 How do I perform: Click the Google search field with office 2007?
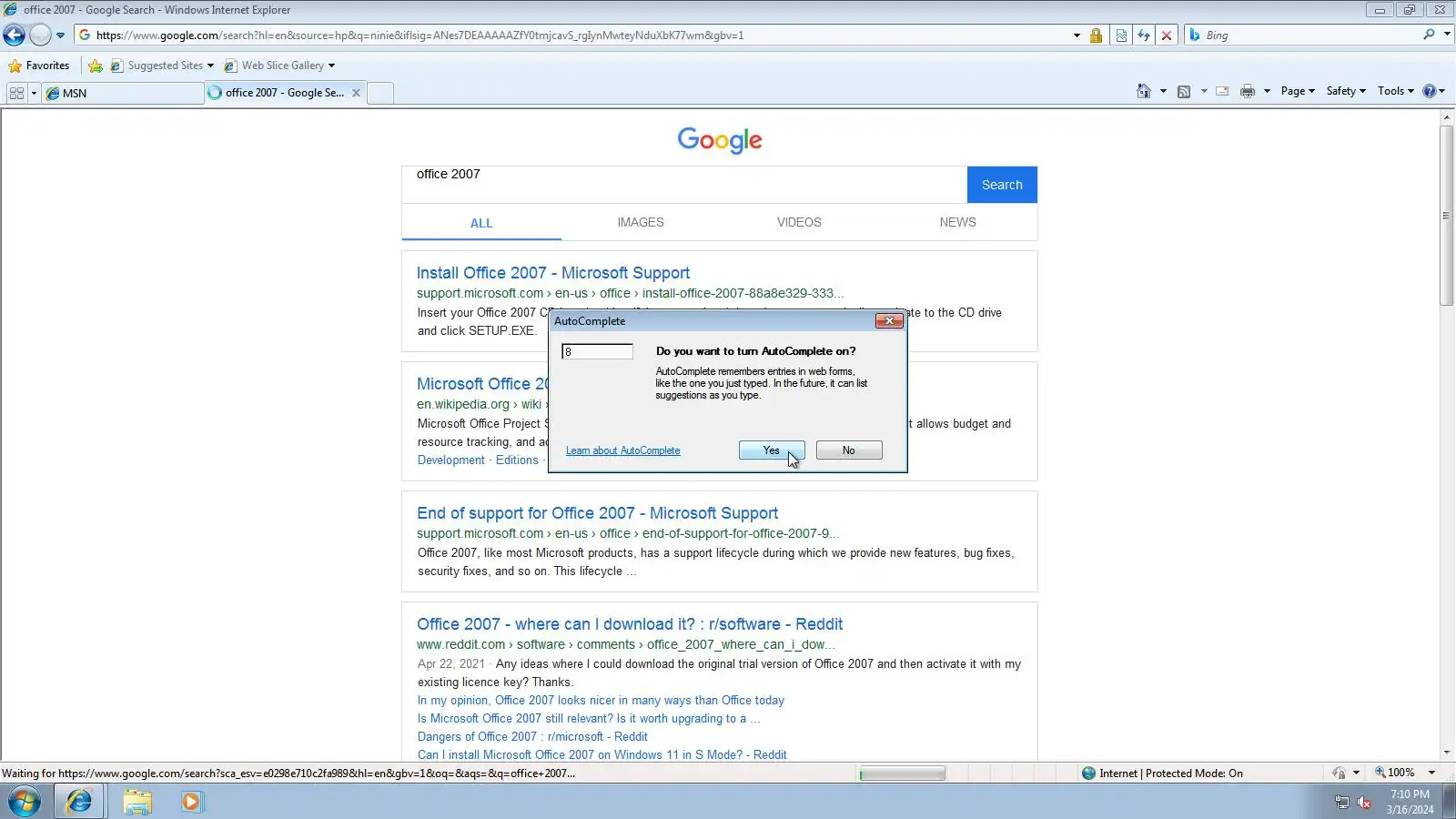pyautogui.click(x=684, y=185)
